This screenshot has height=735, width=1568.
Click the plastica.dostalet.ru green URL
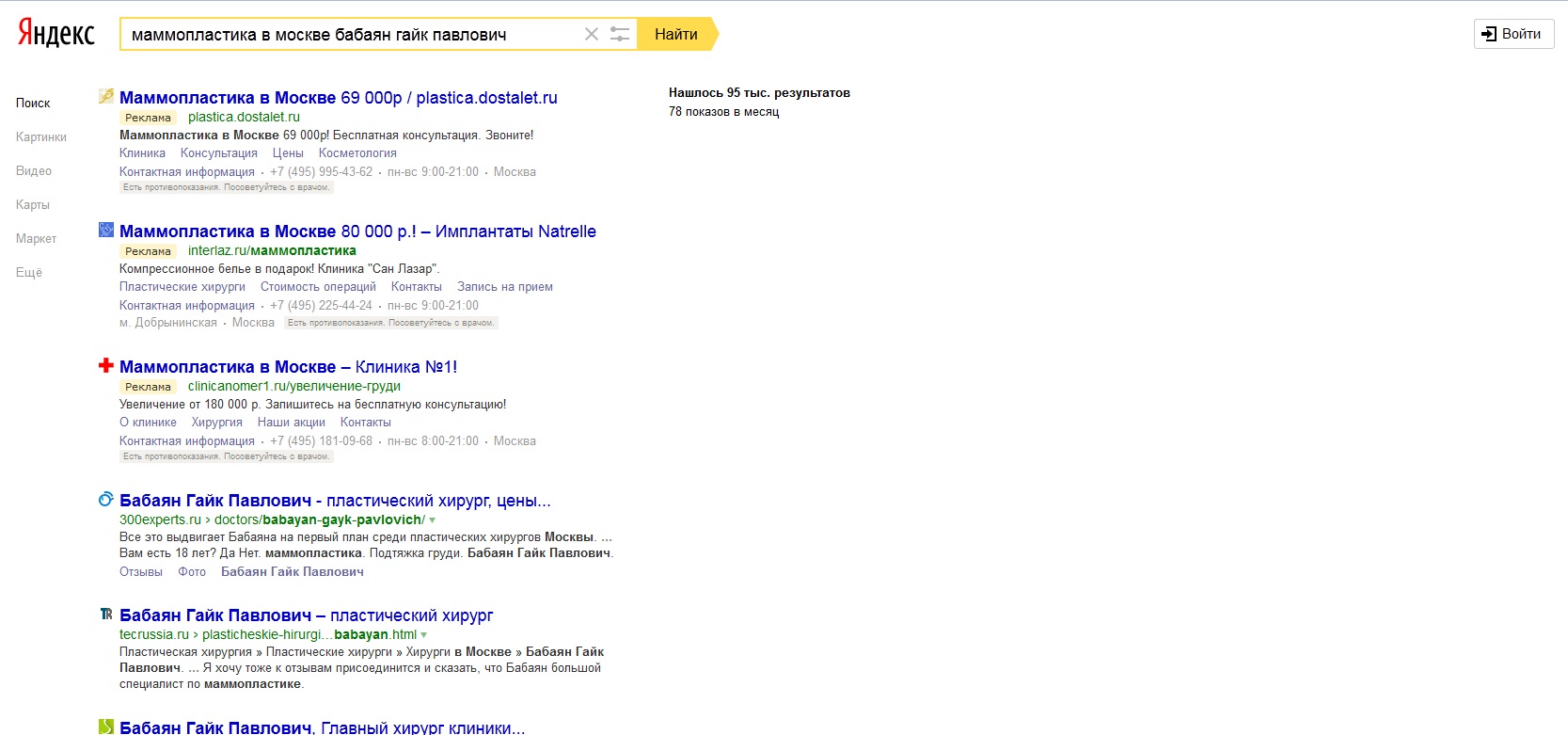click(x=244, y=118)
